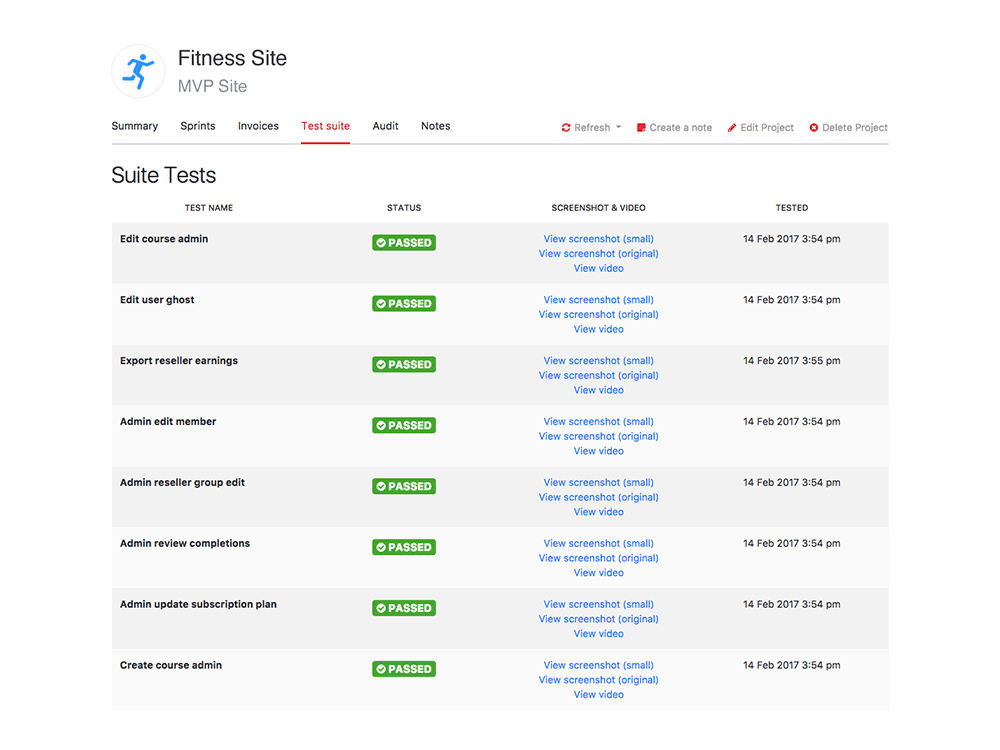Click the 'Edit course admin' test name

pyautogui.click(x=164, y=239)
